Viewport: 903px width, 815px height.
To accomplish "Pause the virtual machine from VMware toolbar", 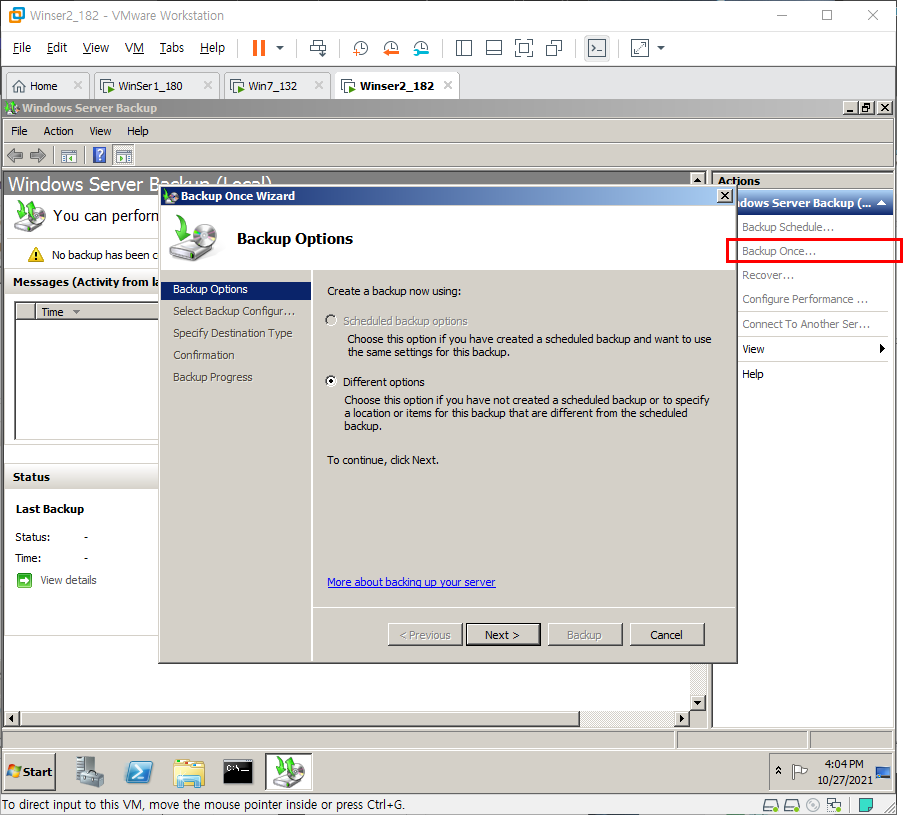I will [259, 48].
